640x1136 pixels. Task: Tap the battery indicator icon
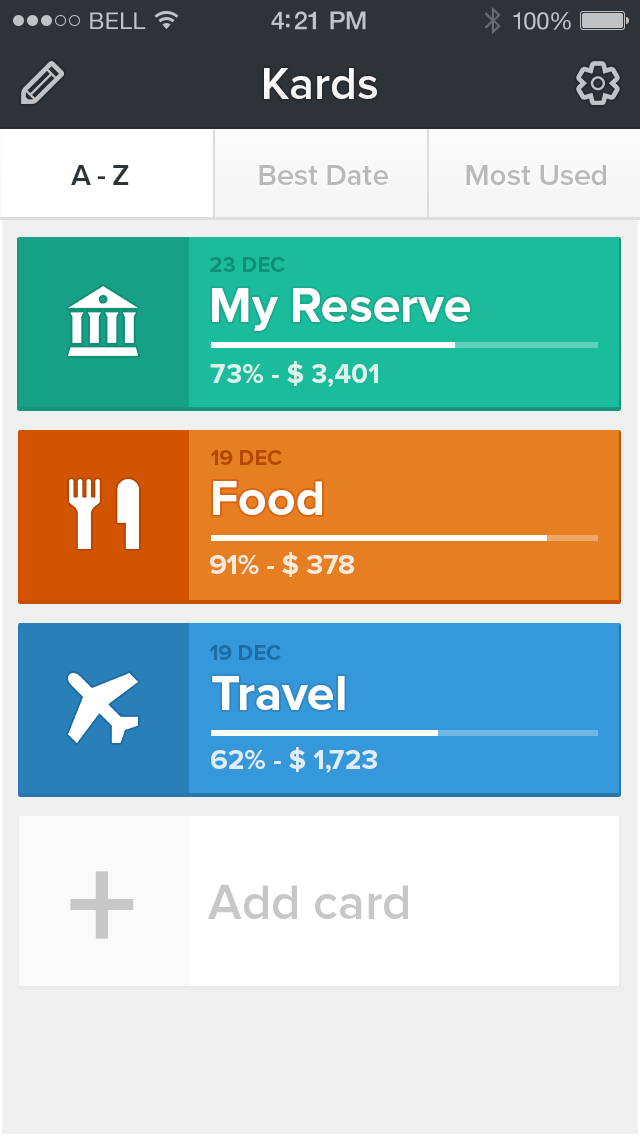604,21
